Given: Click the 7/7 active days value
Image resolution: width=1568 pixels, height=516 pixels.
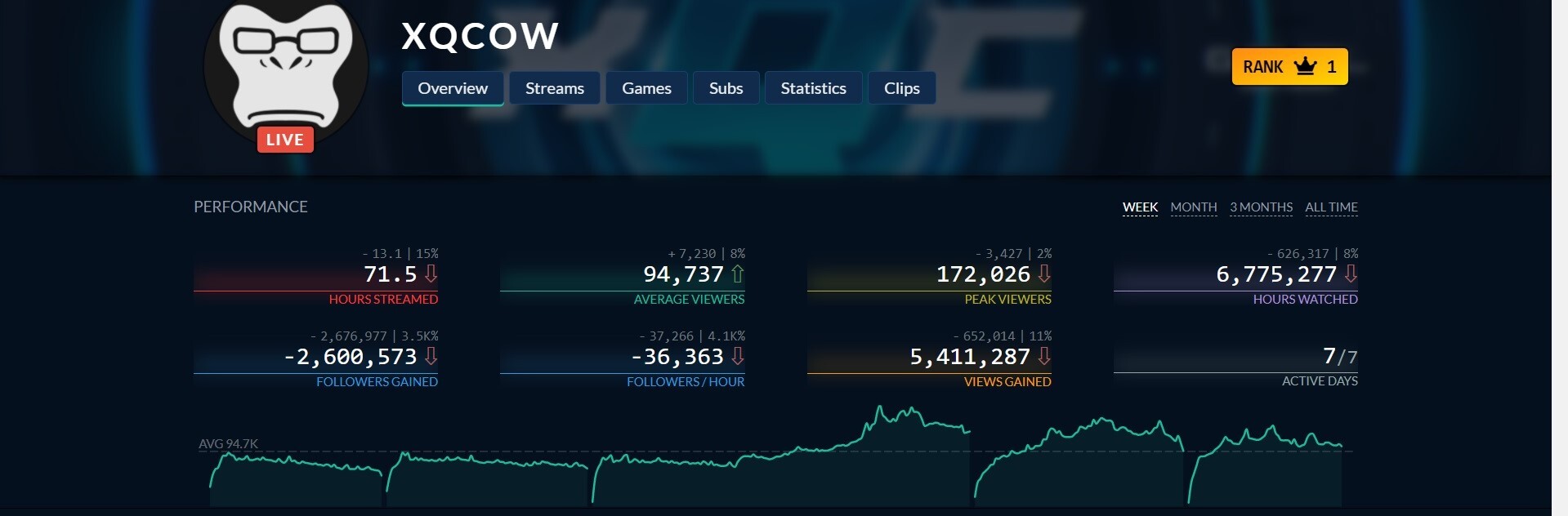Looking at the screenshot, I should [x=1340, y=357].
